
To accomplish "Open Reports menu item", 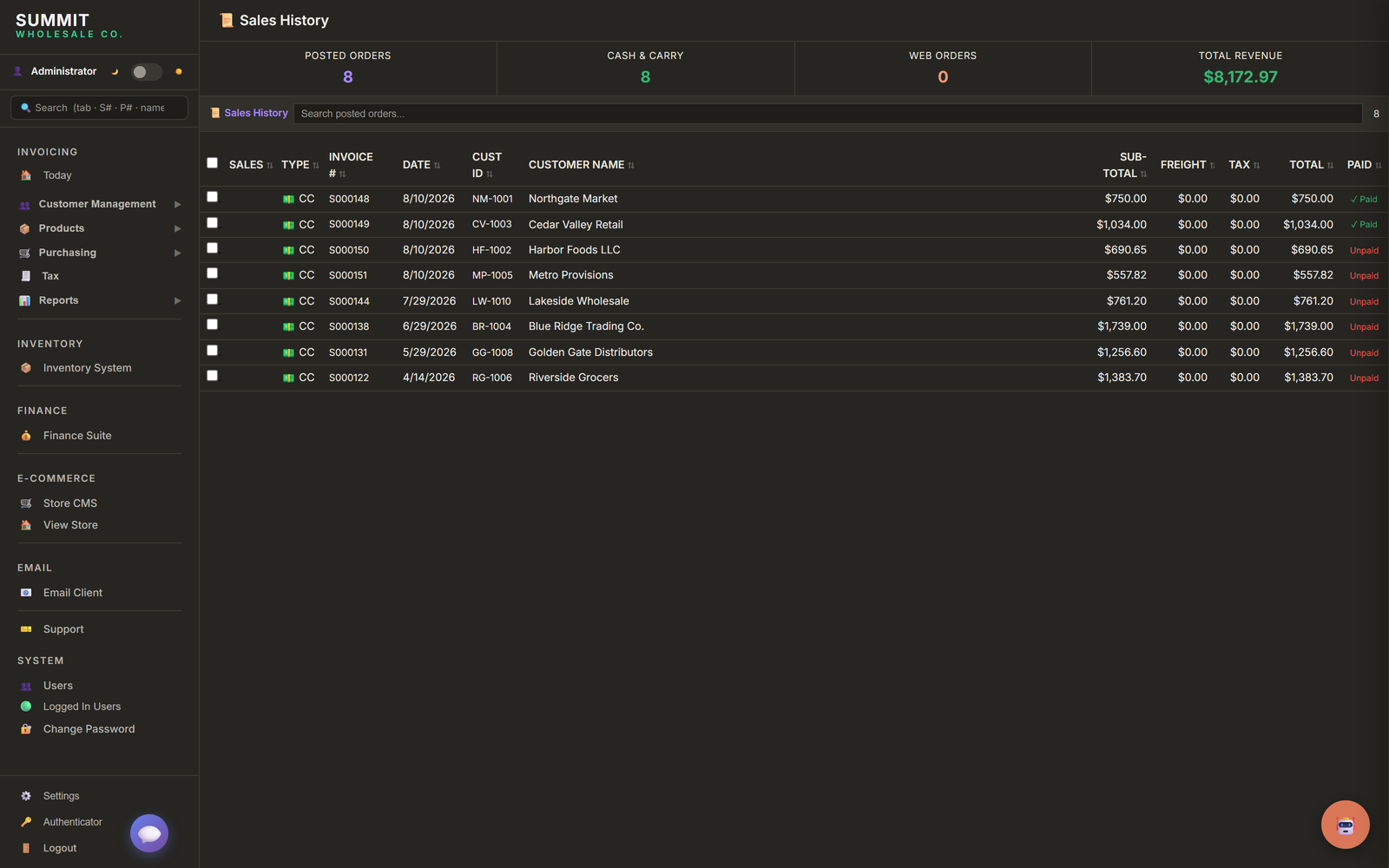I will (x=58, y=300).
